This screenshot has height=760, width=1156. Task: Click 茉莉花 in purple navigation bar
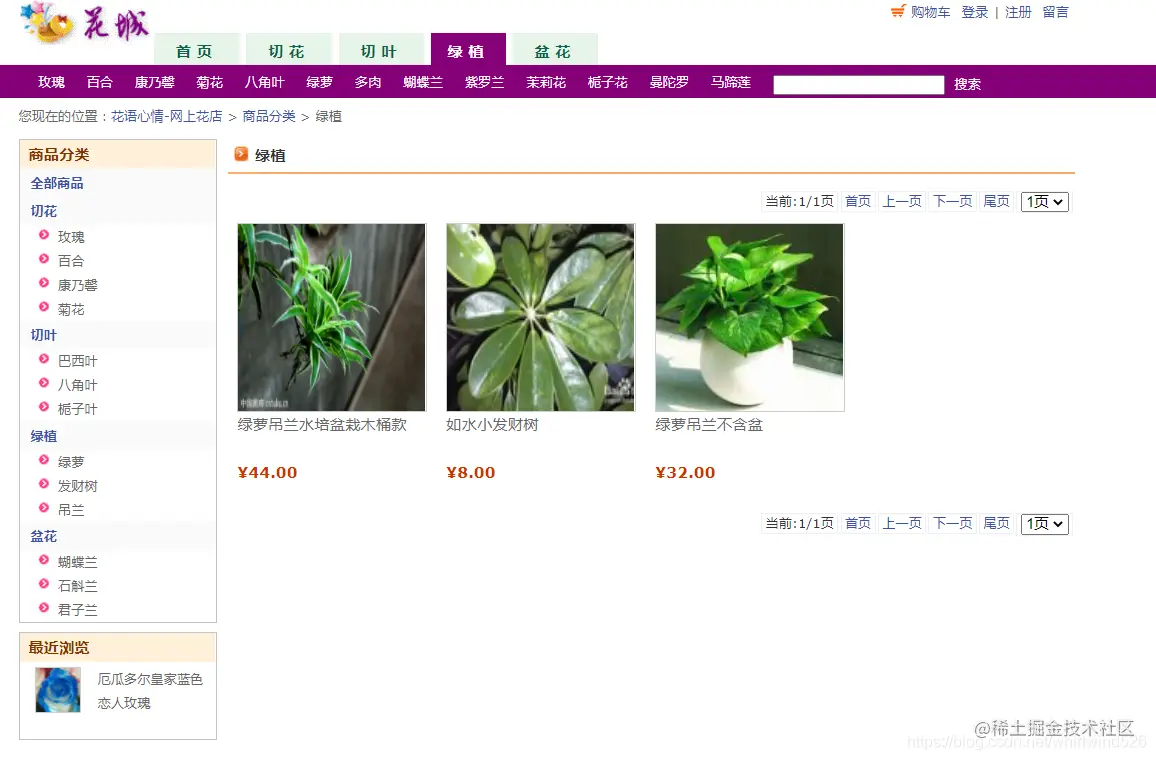(x=546, y=83)
